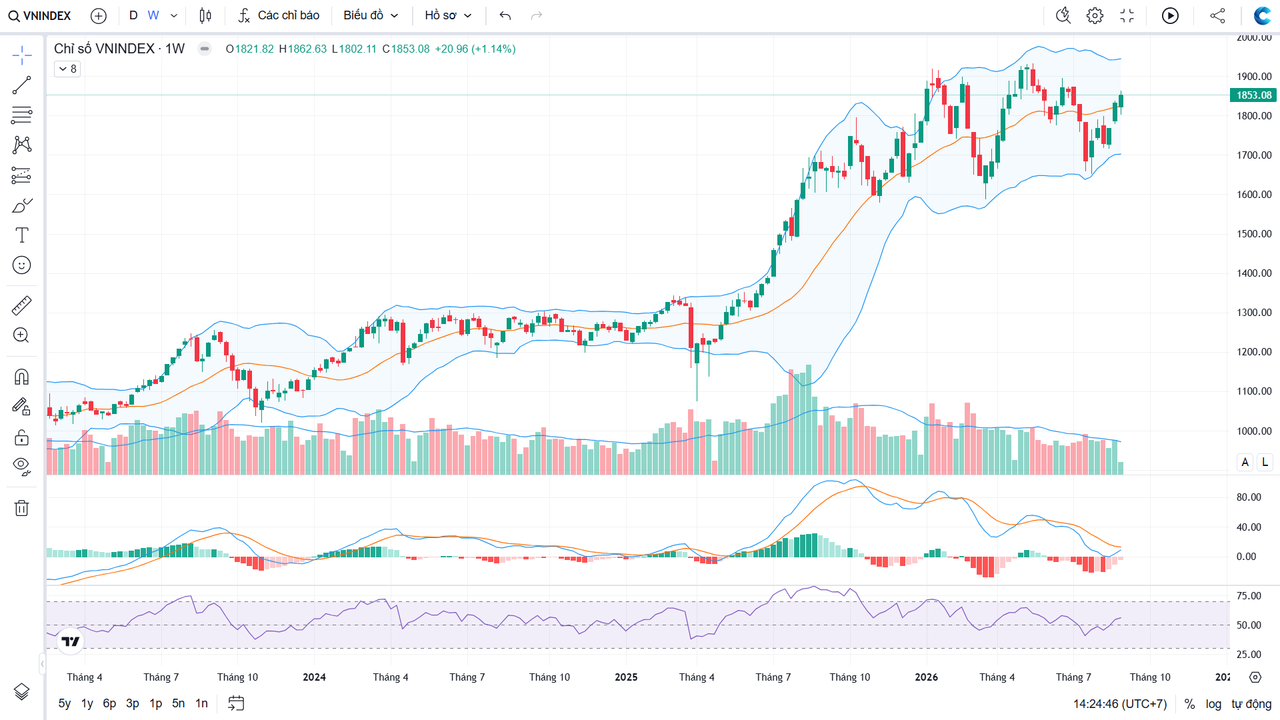
Task: Click the blue C logo icon
Action: coord(1262,16)
